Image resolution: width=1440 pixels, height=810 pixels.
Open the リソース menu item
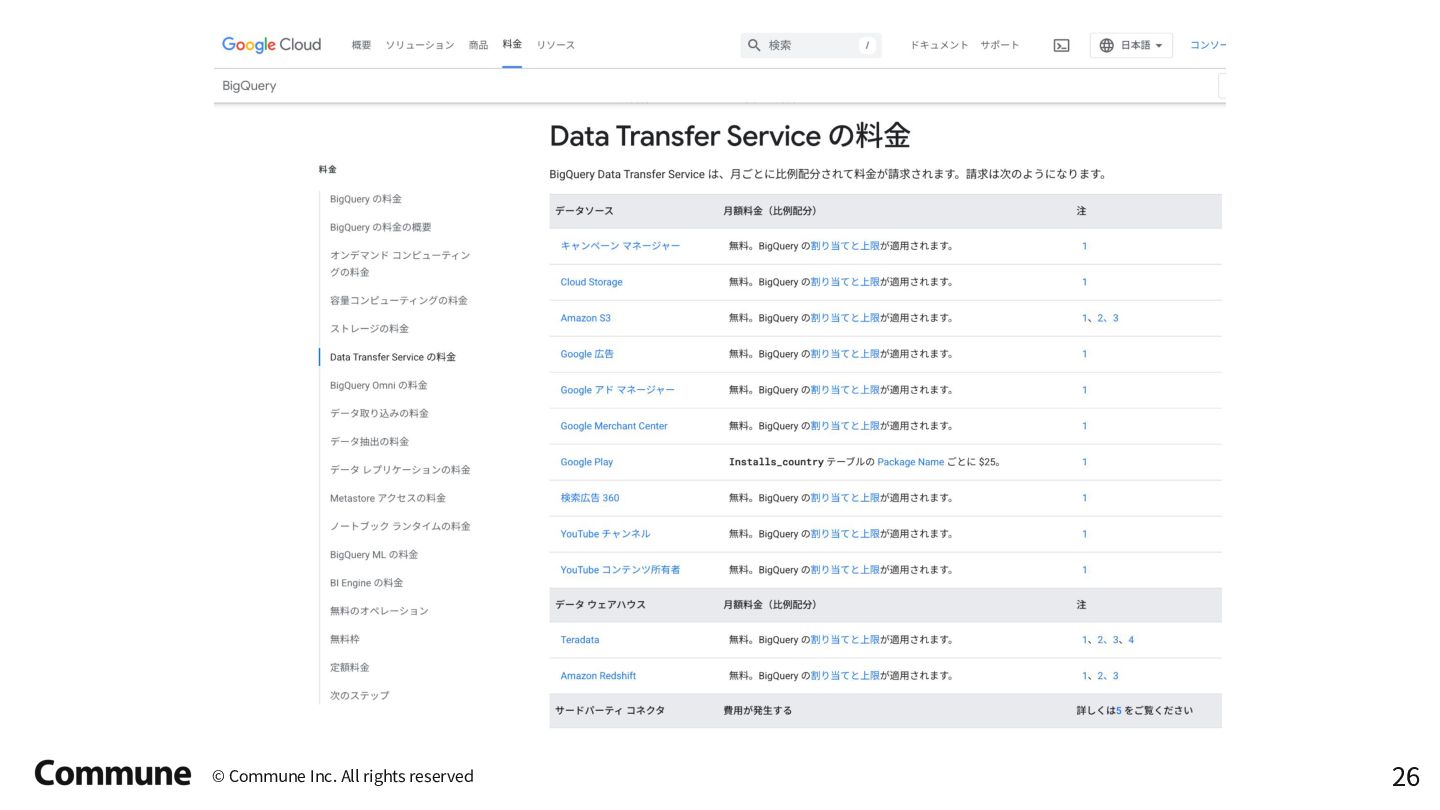pyautogui.click(x=555, y=45)
